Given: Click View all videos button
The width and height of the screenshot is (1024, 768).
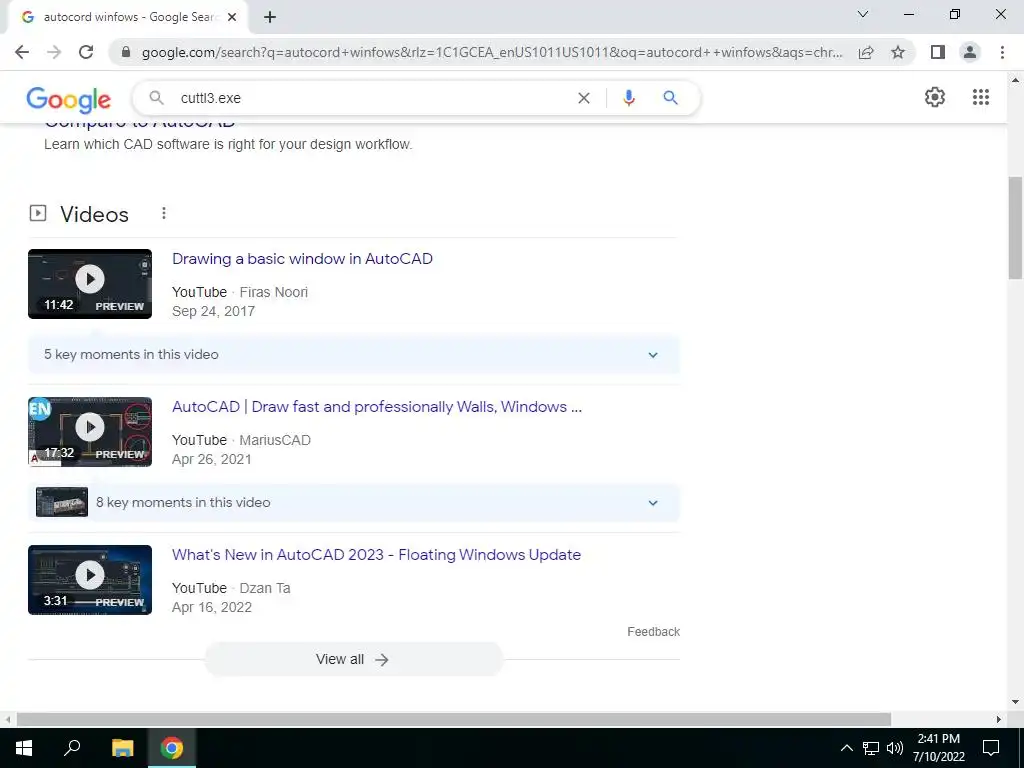Looking at the screenshot, I should click(x=353, y=660).
